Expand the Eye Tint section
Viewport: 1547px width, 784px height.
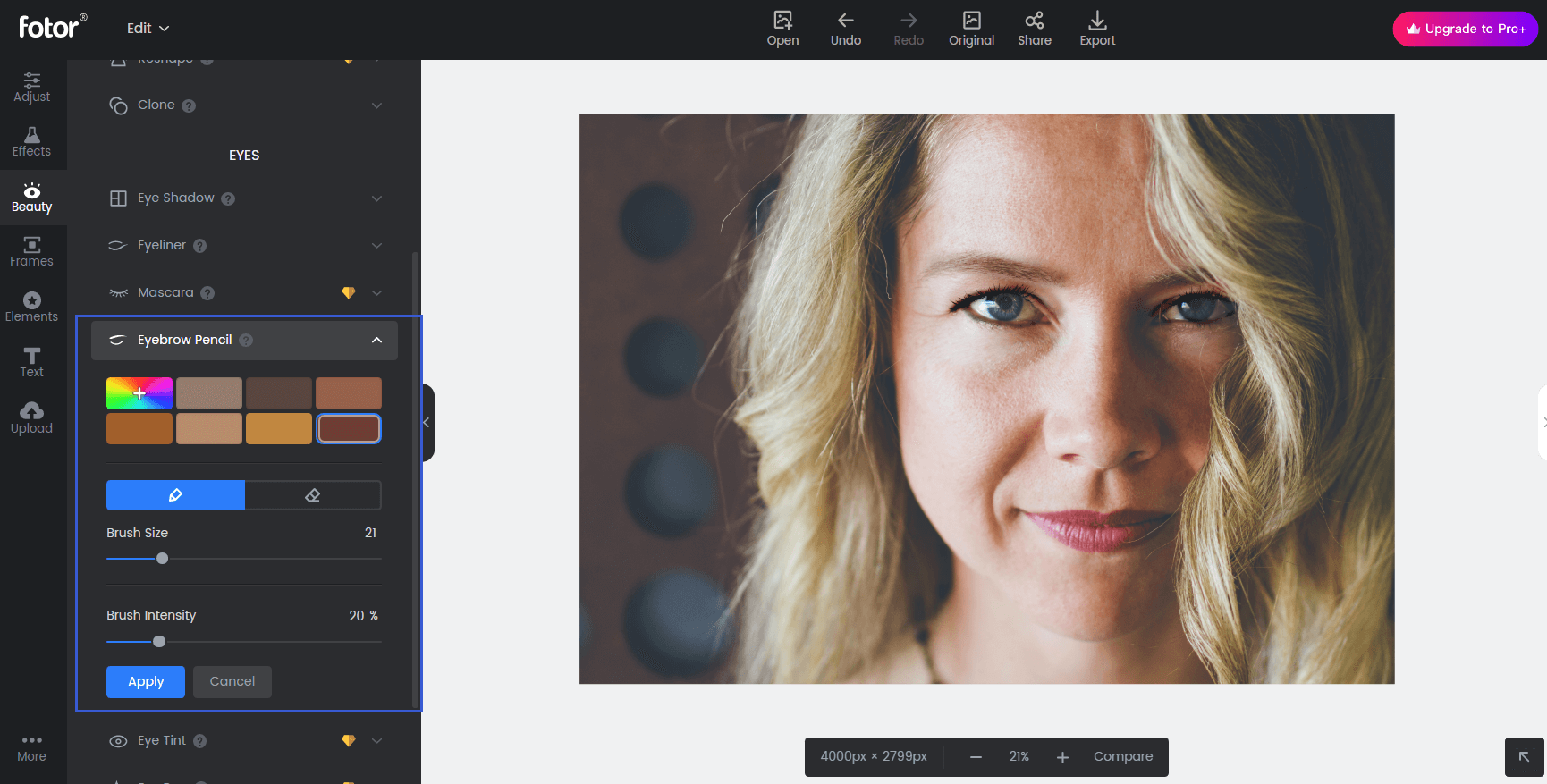(x=377, y=741)
